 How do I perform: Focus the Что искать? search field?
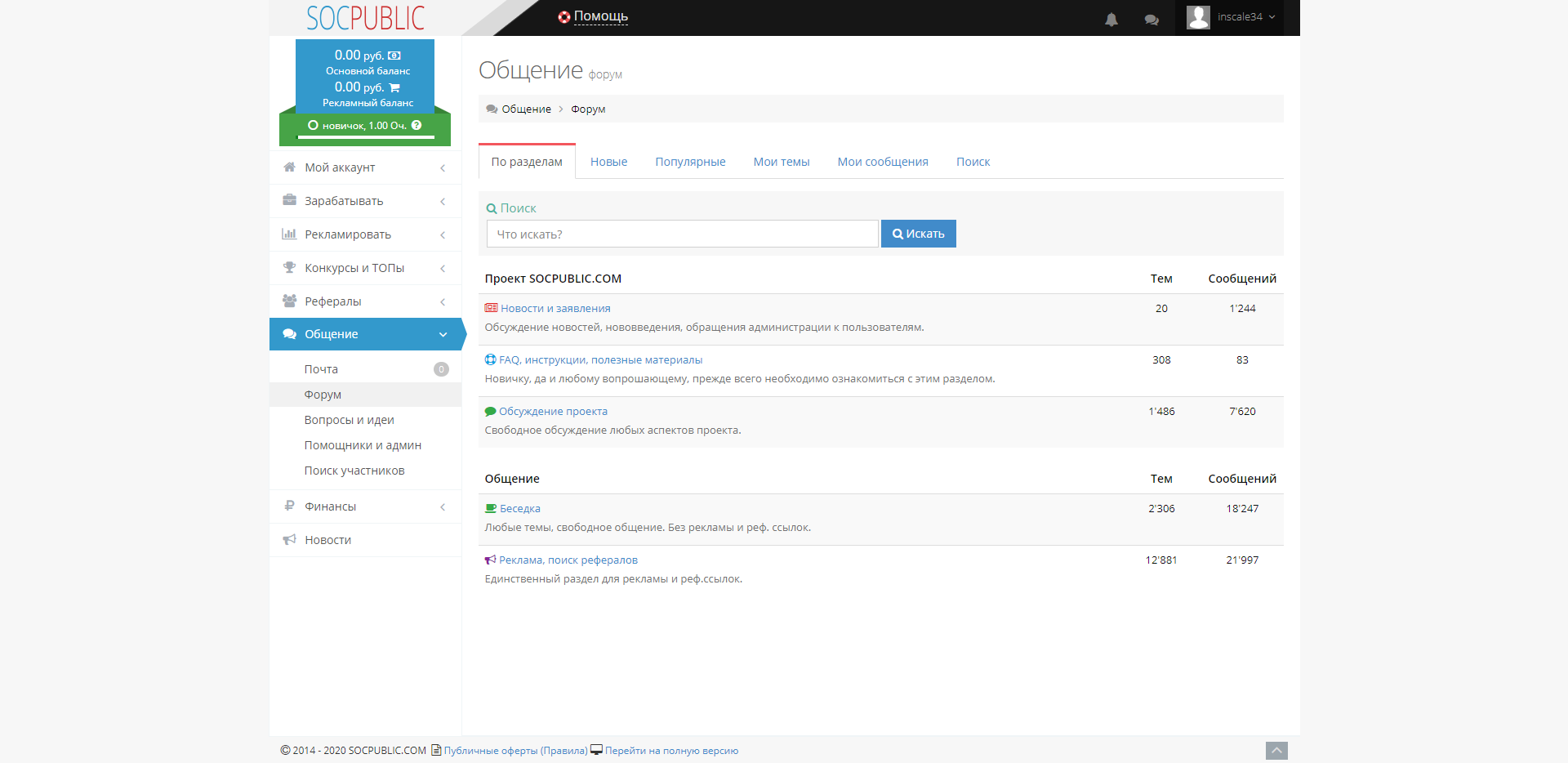click(683, 234)
